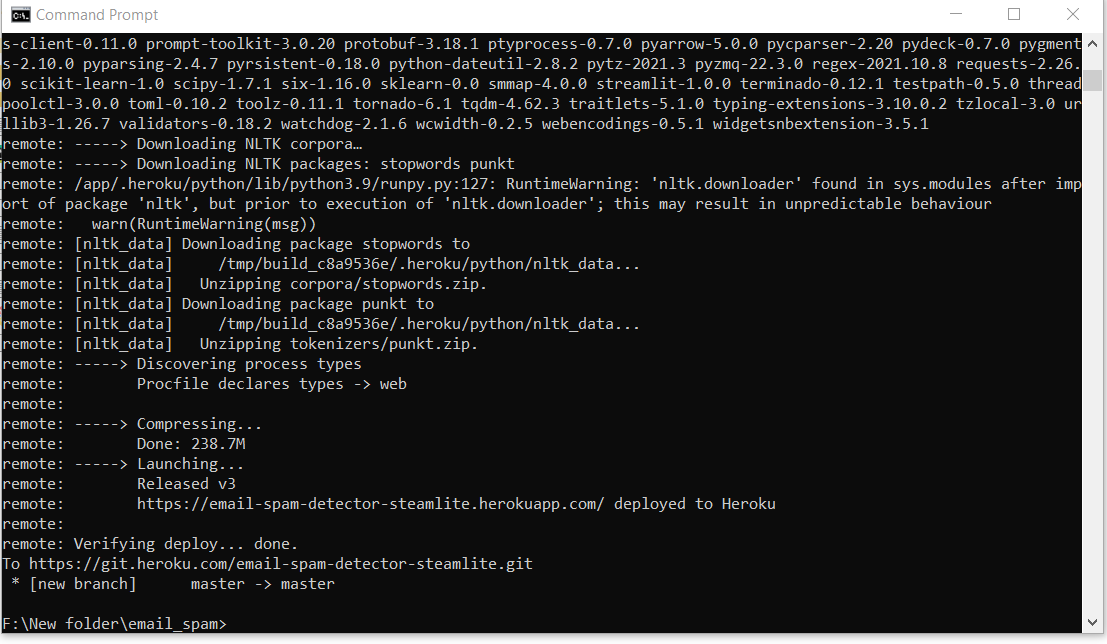This screenshot has height=644, width=1107.
Task: Maximize the Command Prompt window
Action: click(1013, 14)
